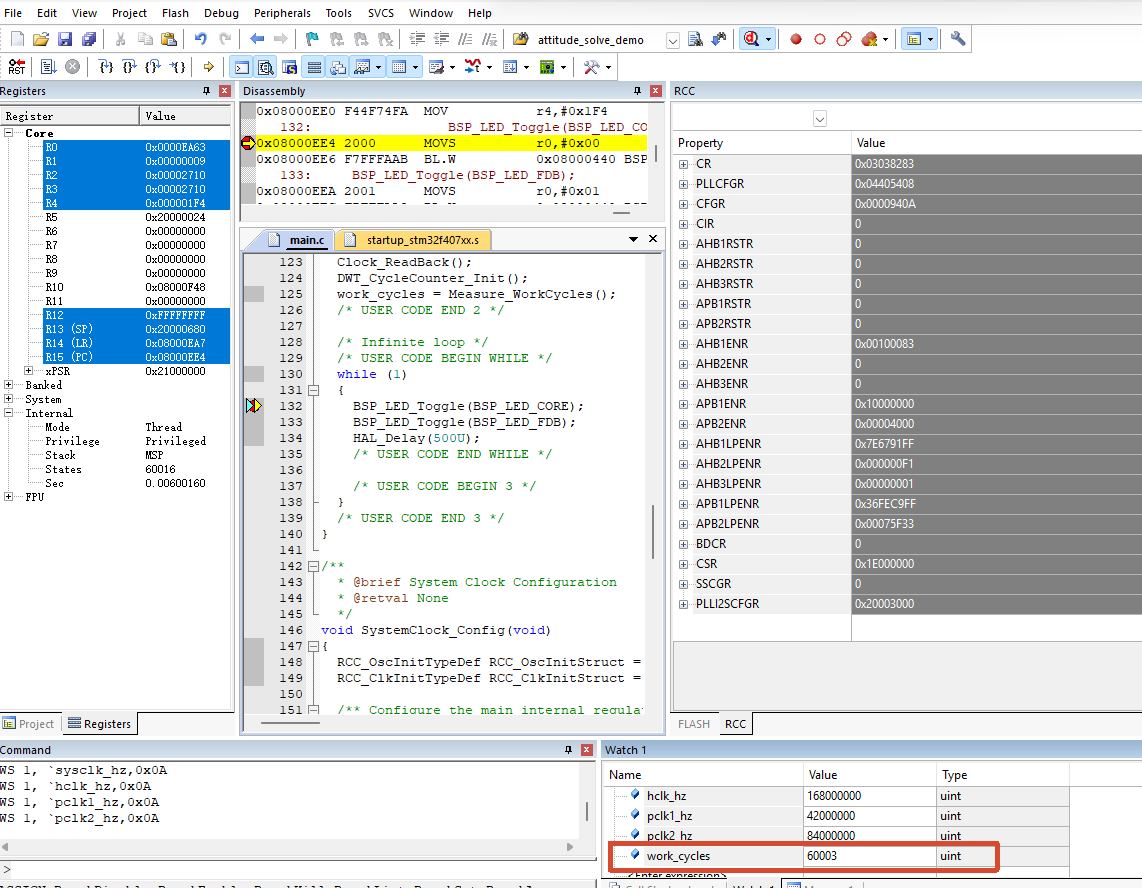Expand the PLLCFGR register property

(683, 184)
